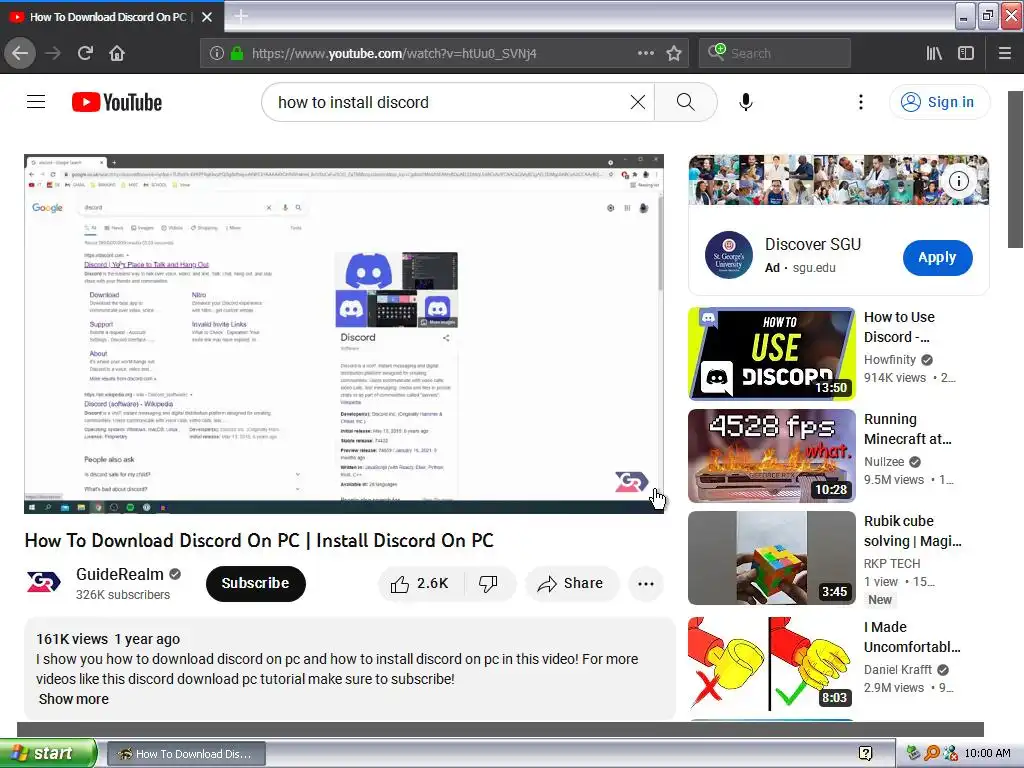The image size is (1024, 768).
Task: Click the page vertical scrollbar thumb
Action: [1015, 169]
